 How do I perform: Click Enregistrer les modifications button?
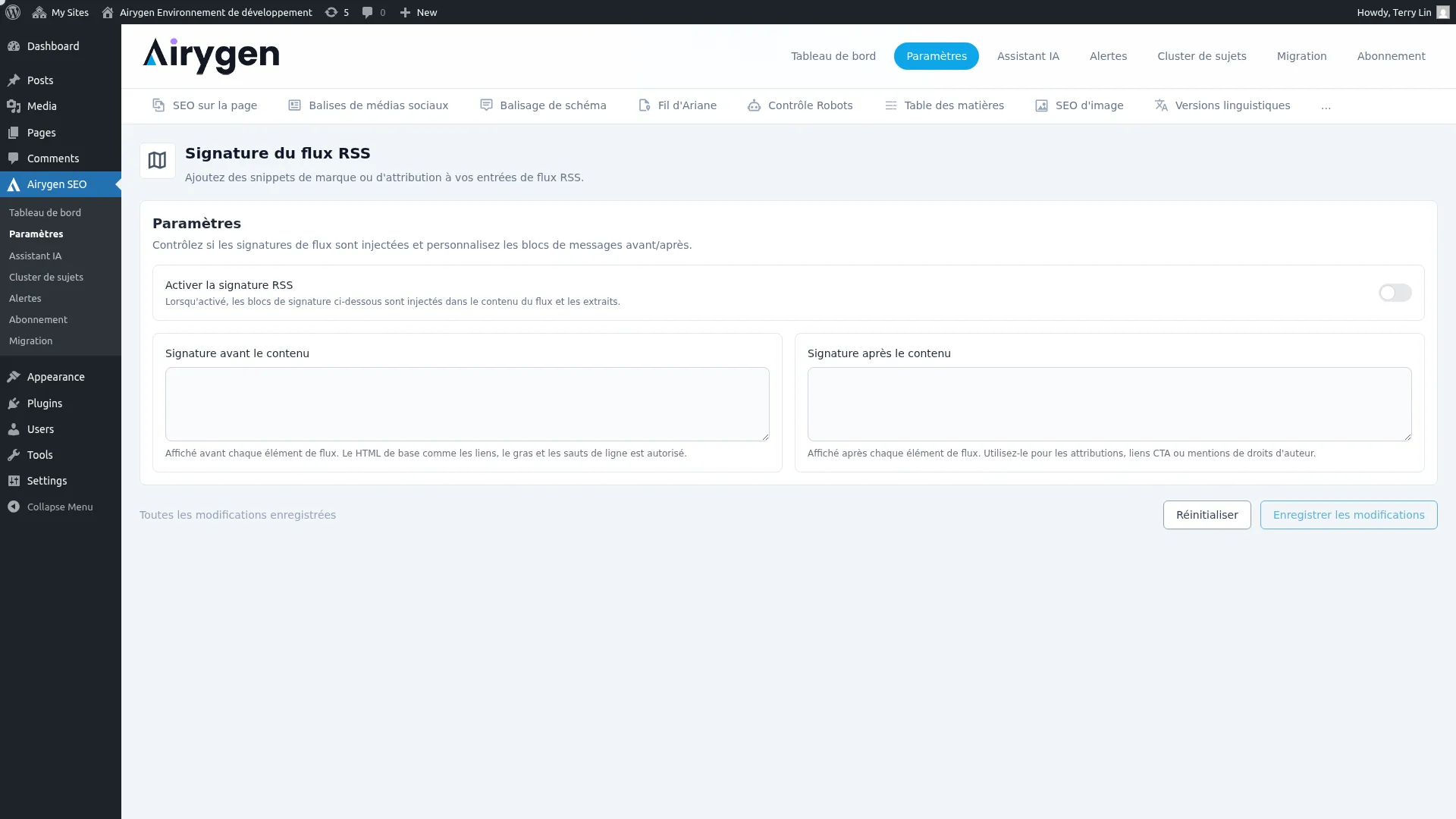[x=1348, y=515]
